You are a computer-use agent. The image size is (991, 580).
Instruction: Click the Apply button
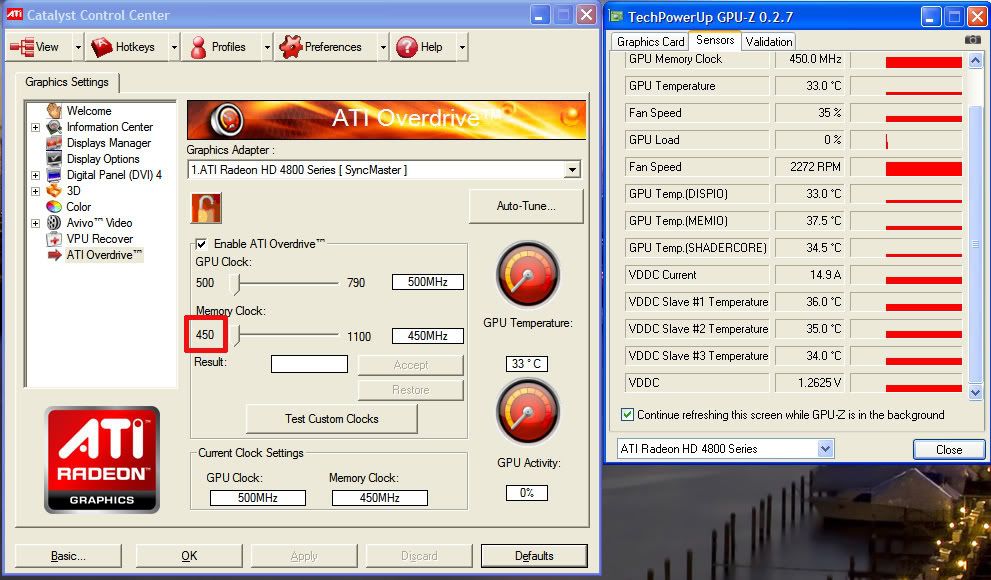tap(304, 556)
